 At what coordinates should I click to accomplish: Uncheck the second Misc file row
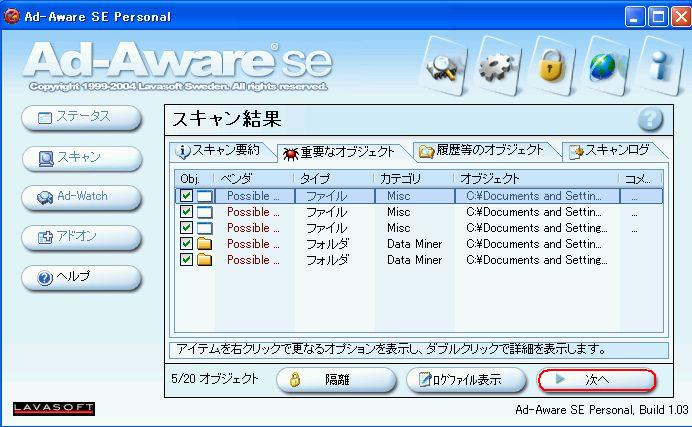(186, 212)
